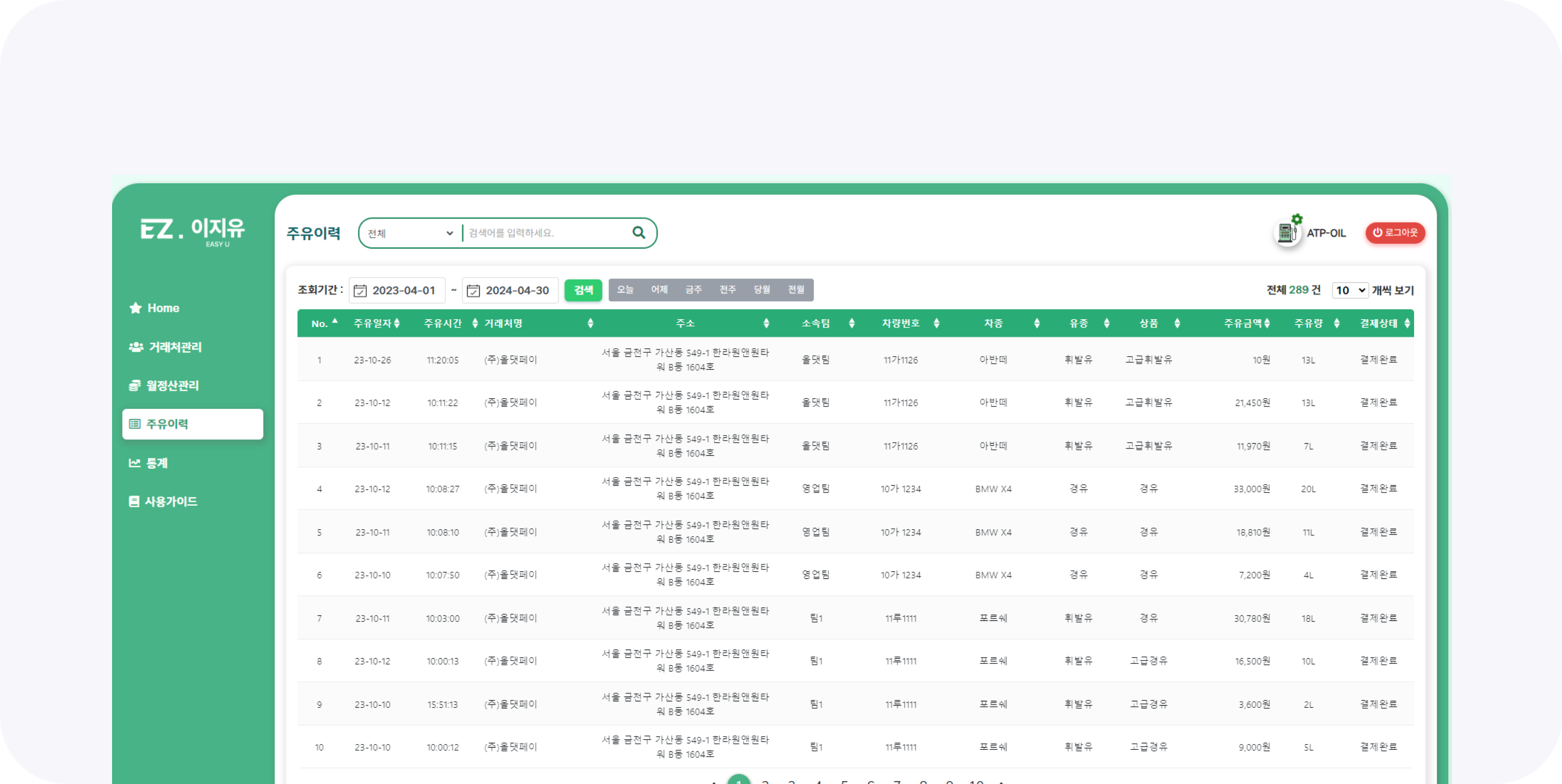Click the green 검색 button
Viewport: 1562px width, 784px height.
[583, 290]
